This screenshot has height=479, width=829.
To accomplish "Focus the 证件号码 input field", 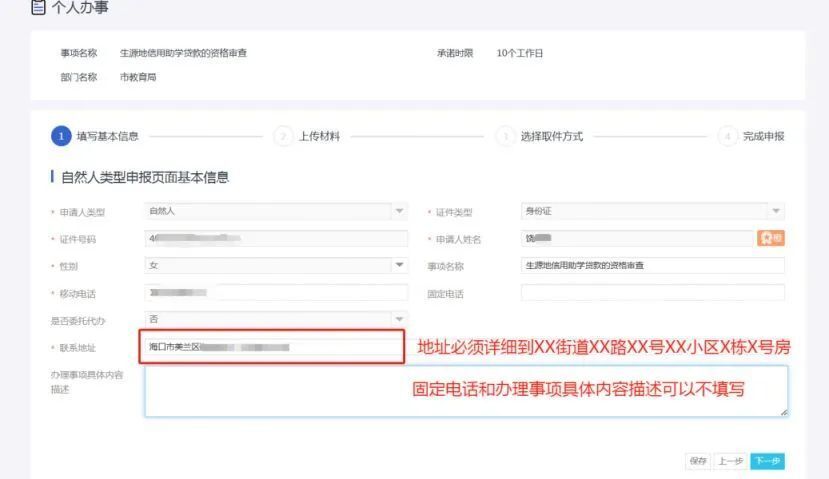I will 275,238.
